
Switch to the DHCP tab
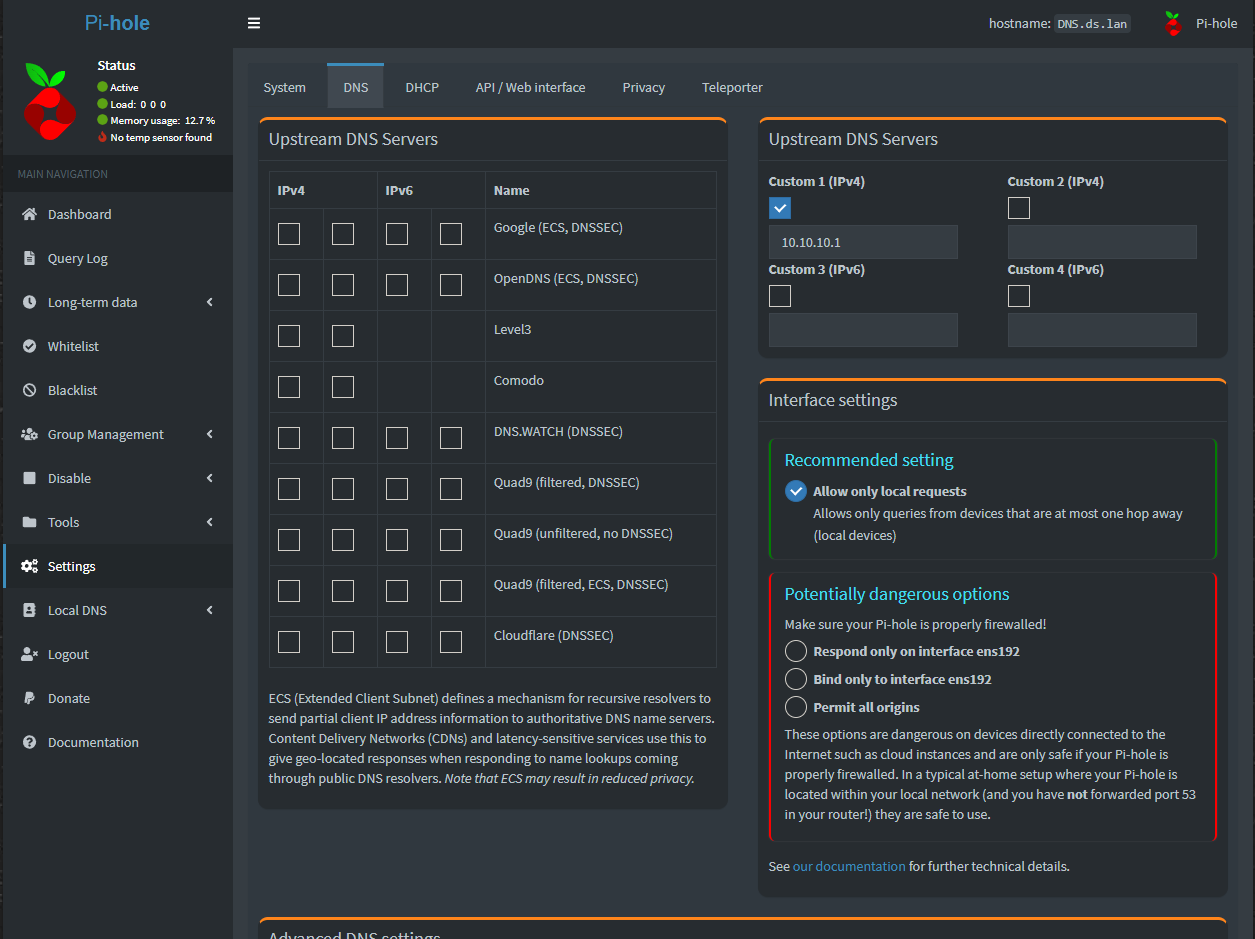pos(422,87)
